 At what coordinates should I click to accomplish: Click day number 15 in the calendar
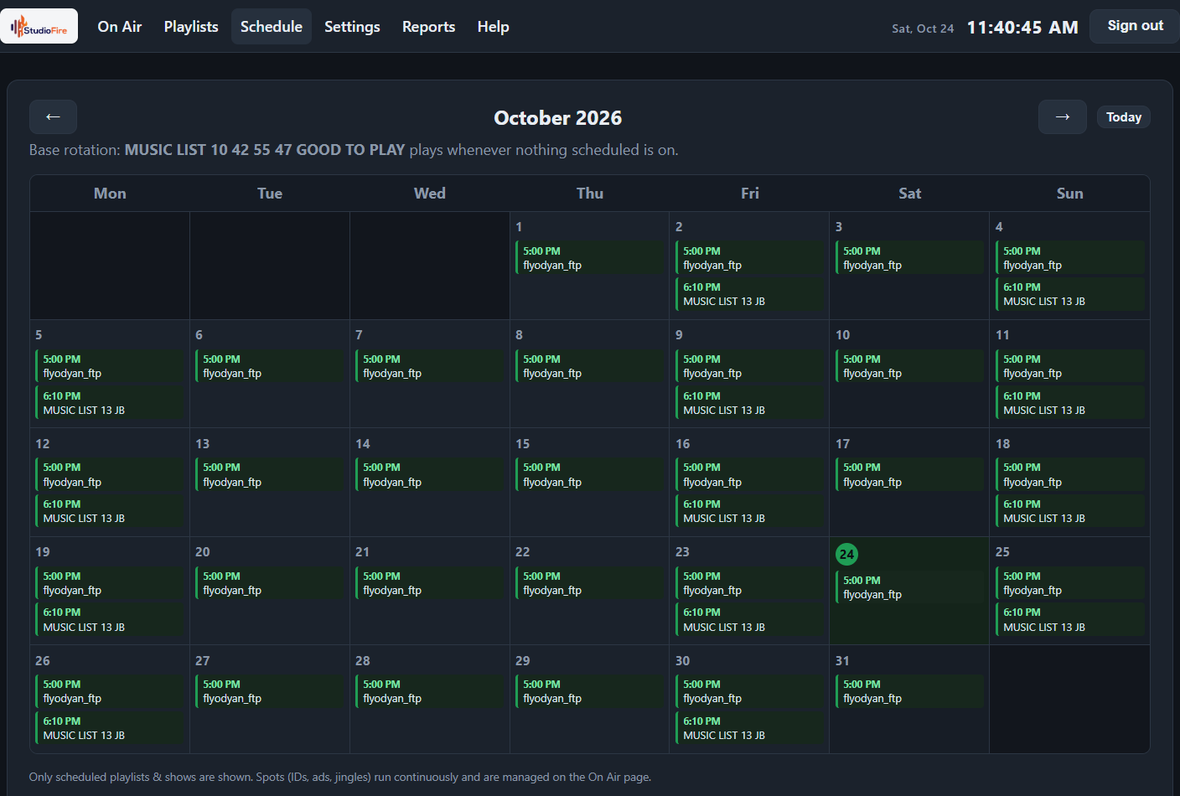[x=522, y=444]
